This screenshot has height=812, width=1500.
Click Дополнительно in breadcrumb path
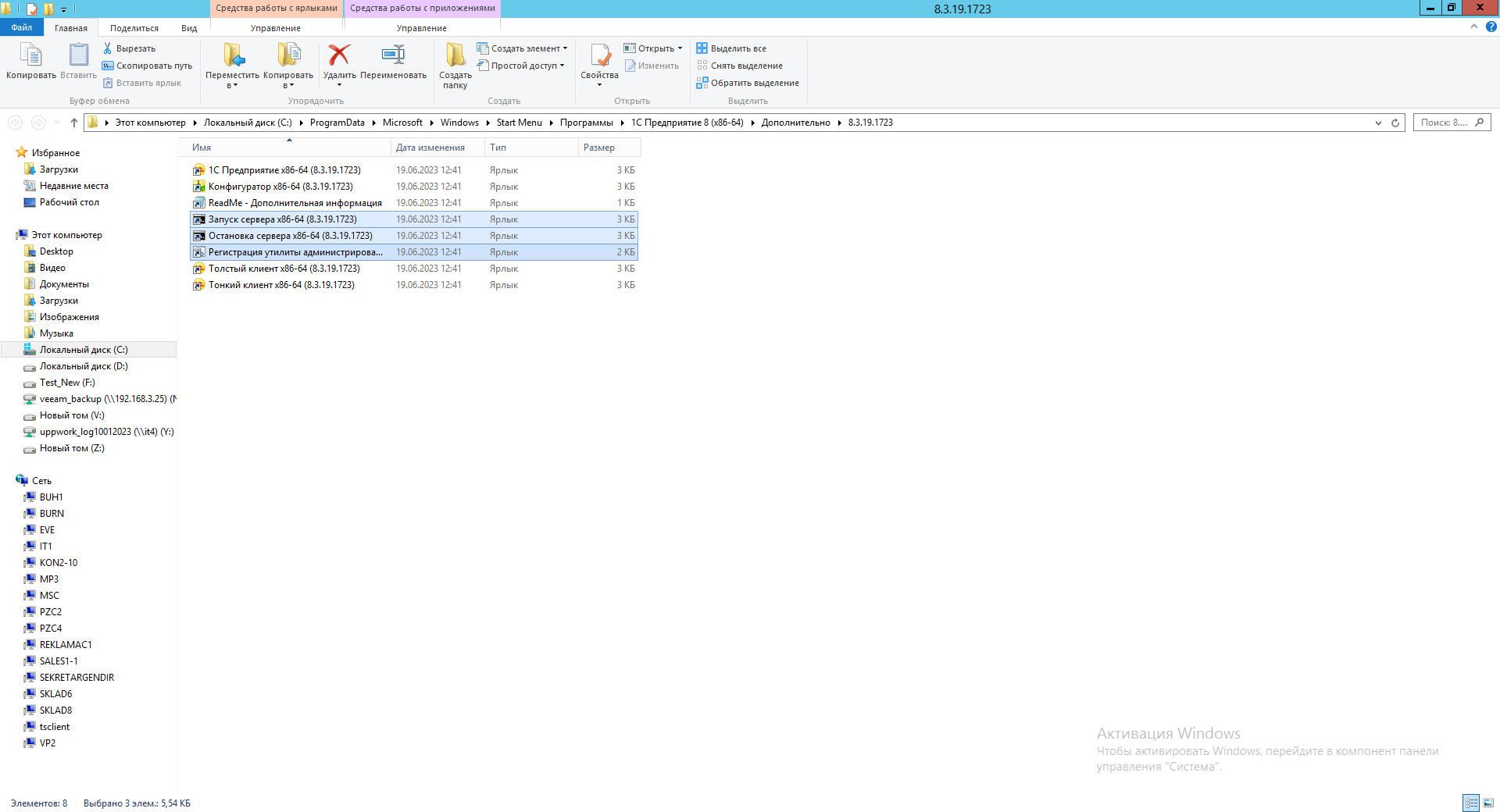(796, 123)
